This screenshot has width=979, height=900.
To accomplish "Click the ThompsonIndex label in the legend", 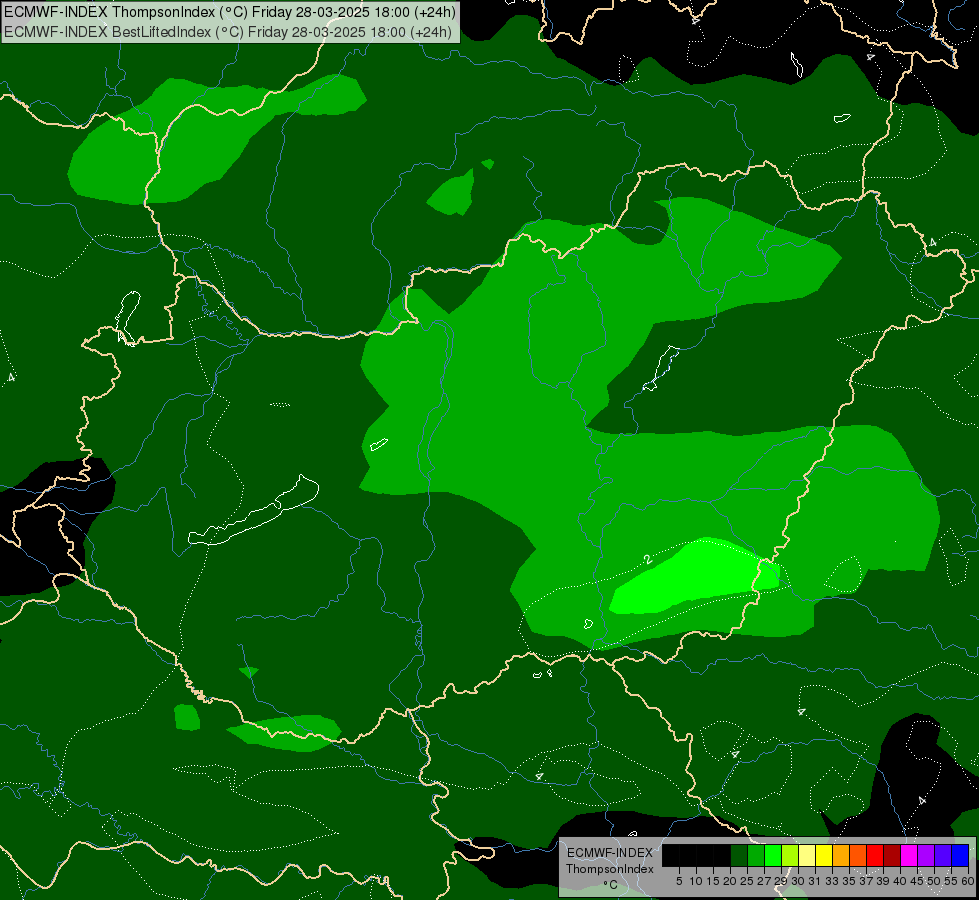I will (x=609, y=869).
